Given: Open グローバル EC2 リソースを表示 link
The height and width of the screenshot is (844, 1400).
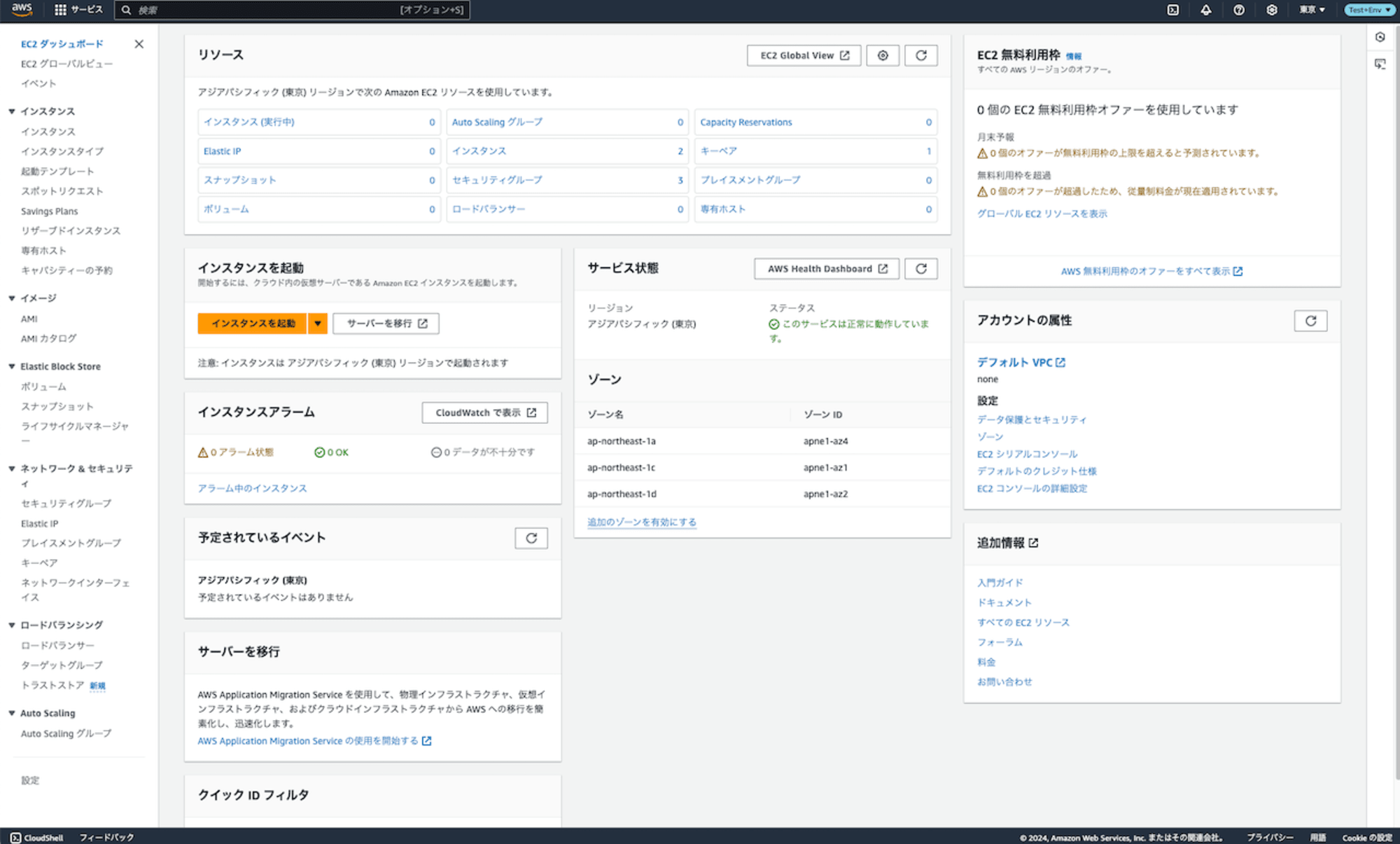Looking at the screenshot, I should pos(1042,214).
